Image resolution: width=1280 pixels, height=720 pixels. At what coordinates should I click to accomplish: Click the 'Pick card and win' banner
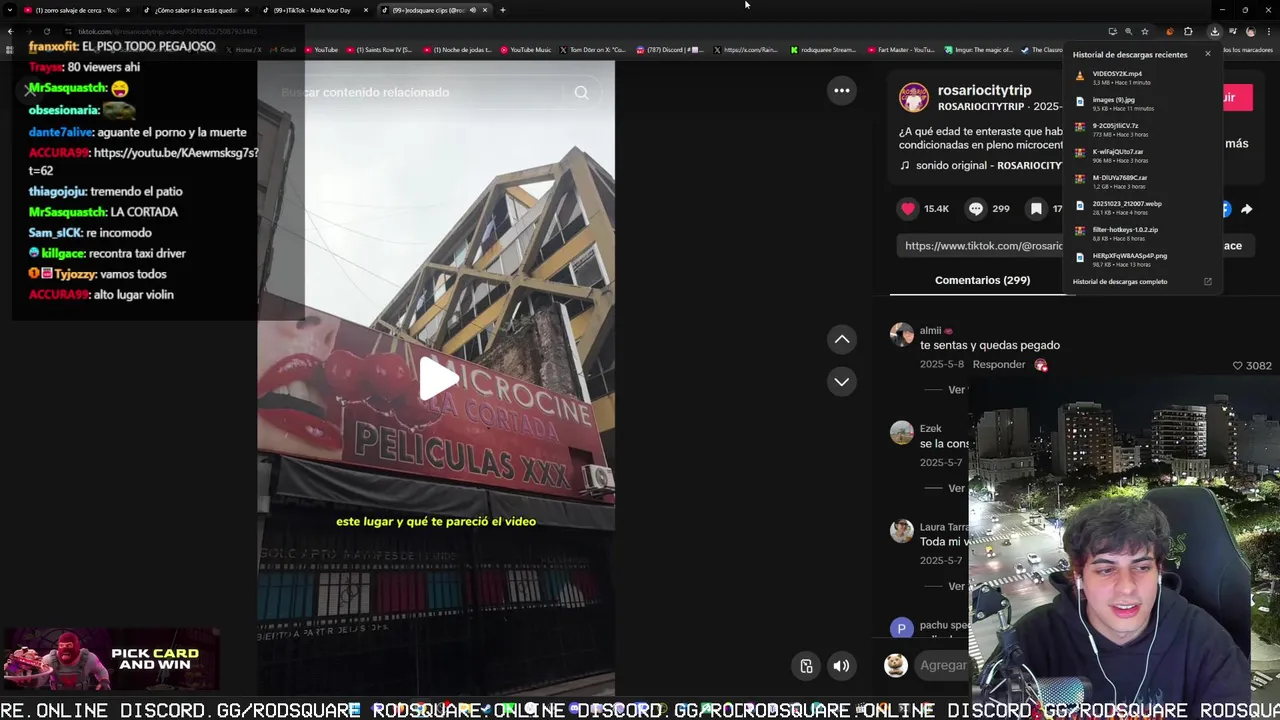[110, 659]
